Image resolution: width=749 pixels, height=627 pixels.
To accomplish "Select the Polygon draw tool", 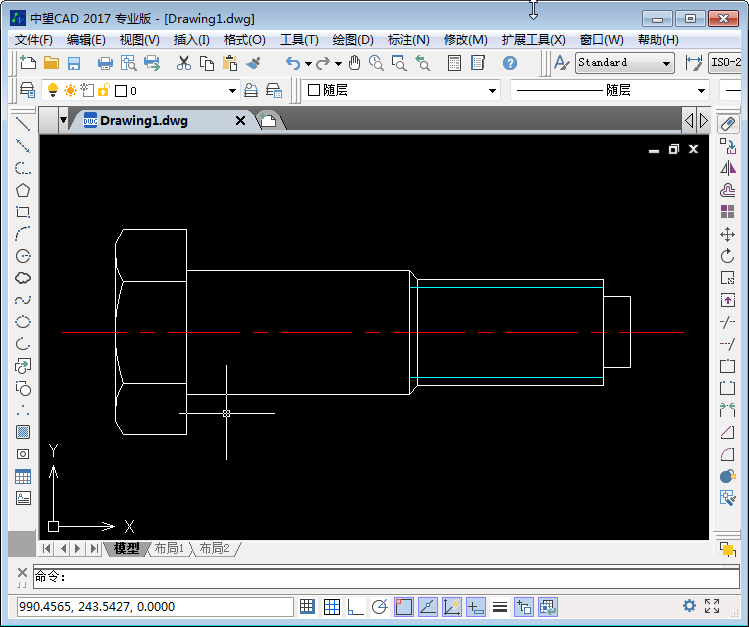I will pyautogui.click(x=23, y=190).
